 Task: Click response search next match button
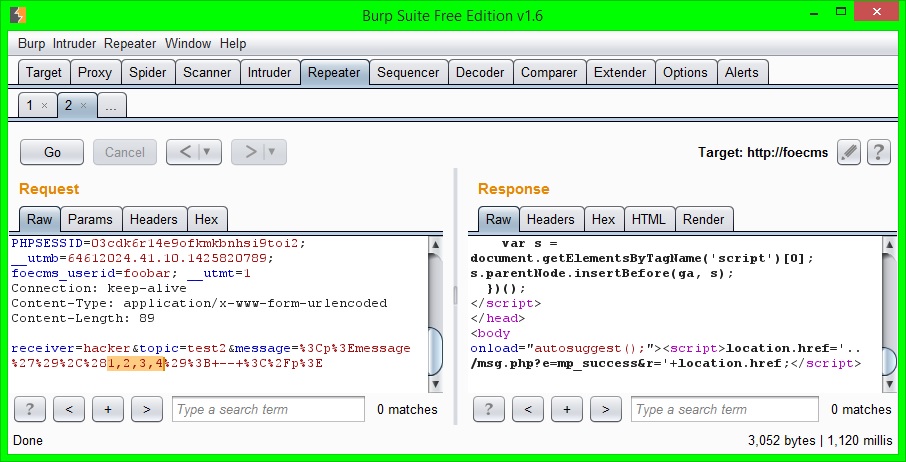[x=606, y=409]
